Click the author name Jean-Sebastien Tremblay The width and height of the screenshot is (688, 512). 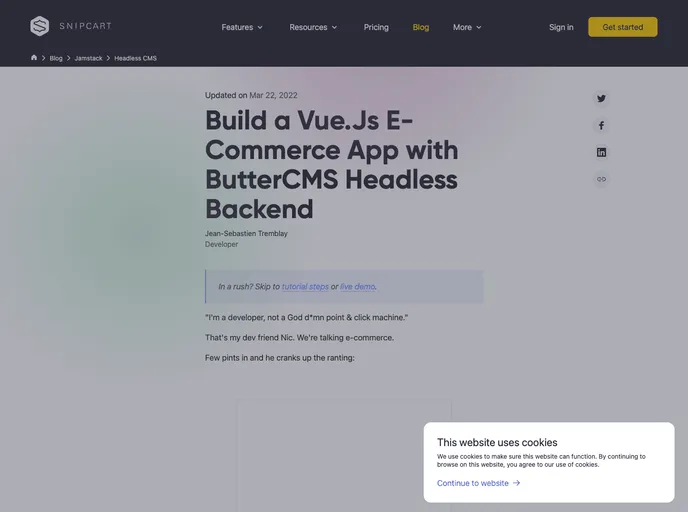pyautogui.click(x=246, y=233)
